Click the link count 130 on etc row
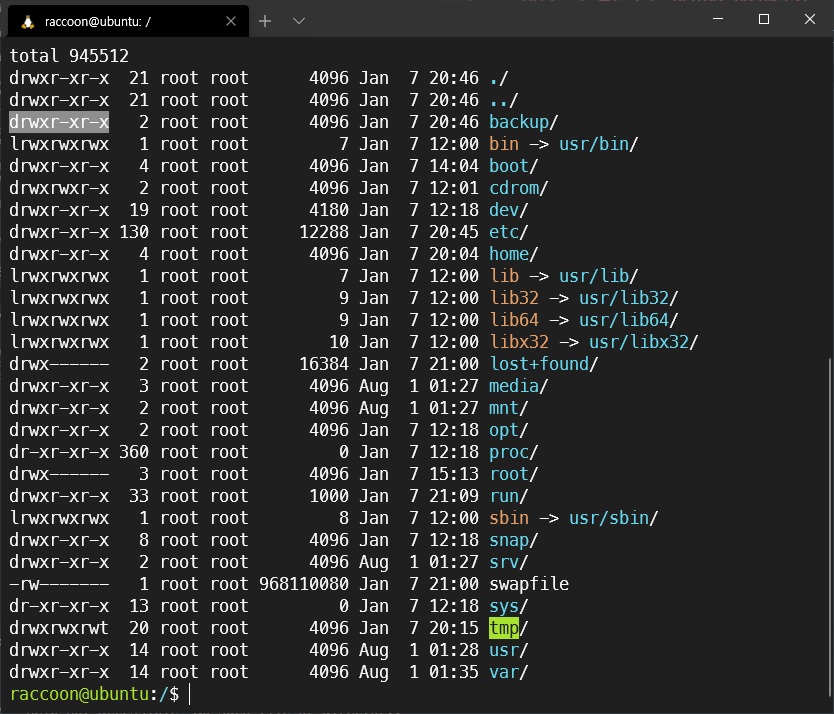834x714 pixels. pos(134,232)
